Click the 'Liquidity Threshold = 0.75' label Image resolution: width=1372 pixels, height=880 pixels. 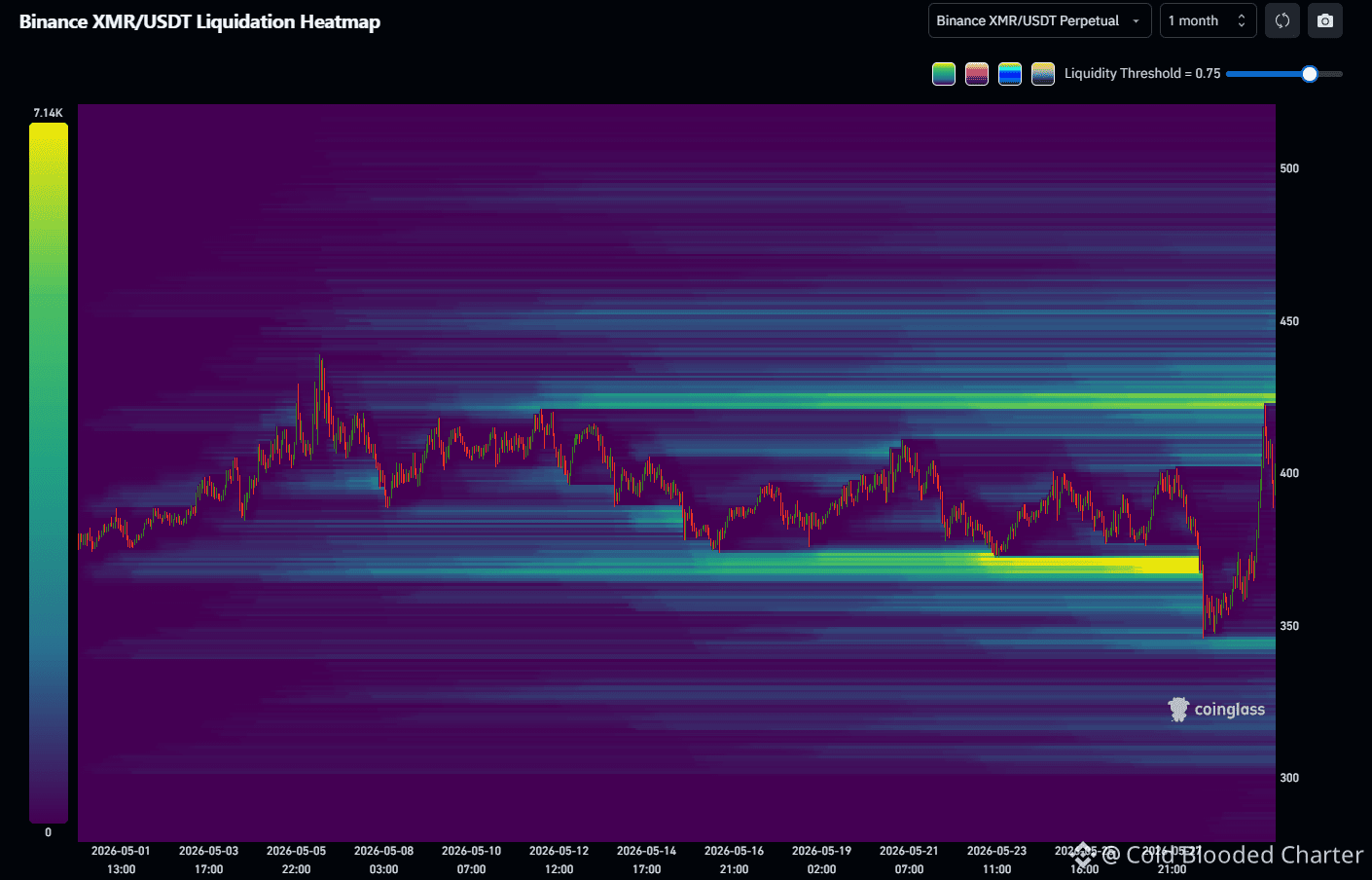(1142, 74)
